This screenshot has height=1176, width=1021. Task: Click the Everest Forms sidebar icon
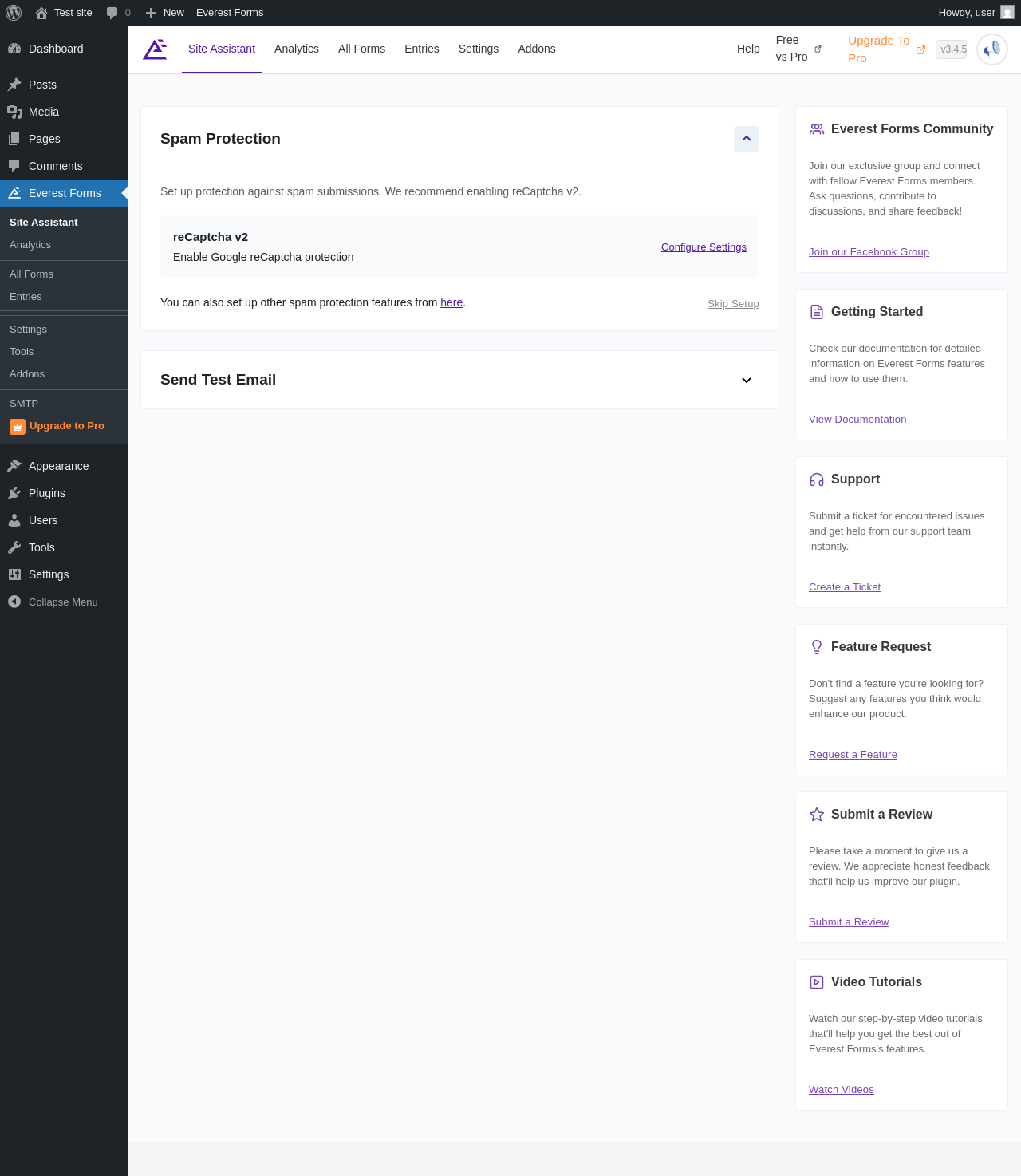(x=14, y=193)
